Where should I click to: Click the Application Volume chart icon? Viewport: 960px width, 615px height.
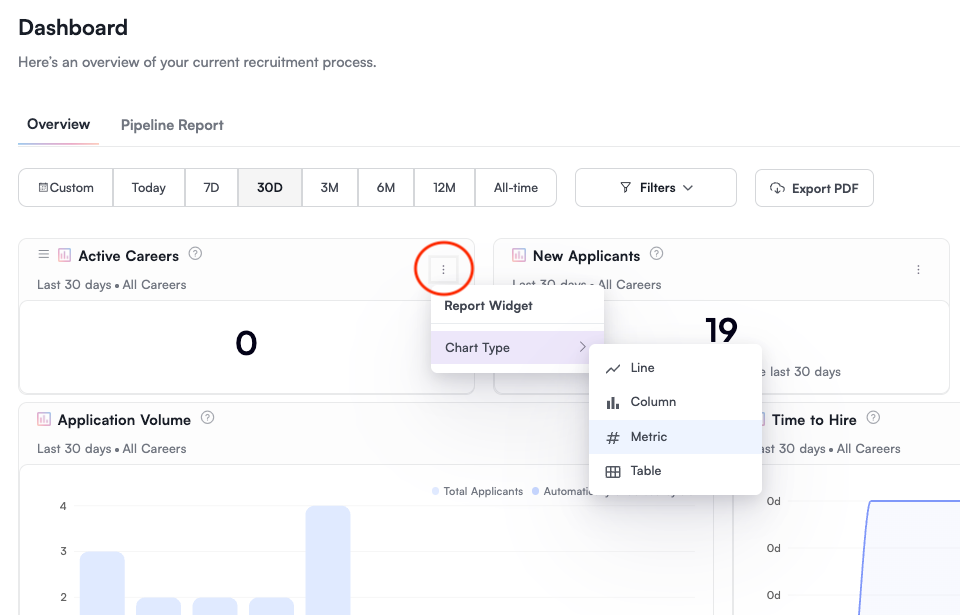[44, 420]
